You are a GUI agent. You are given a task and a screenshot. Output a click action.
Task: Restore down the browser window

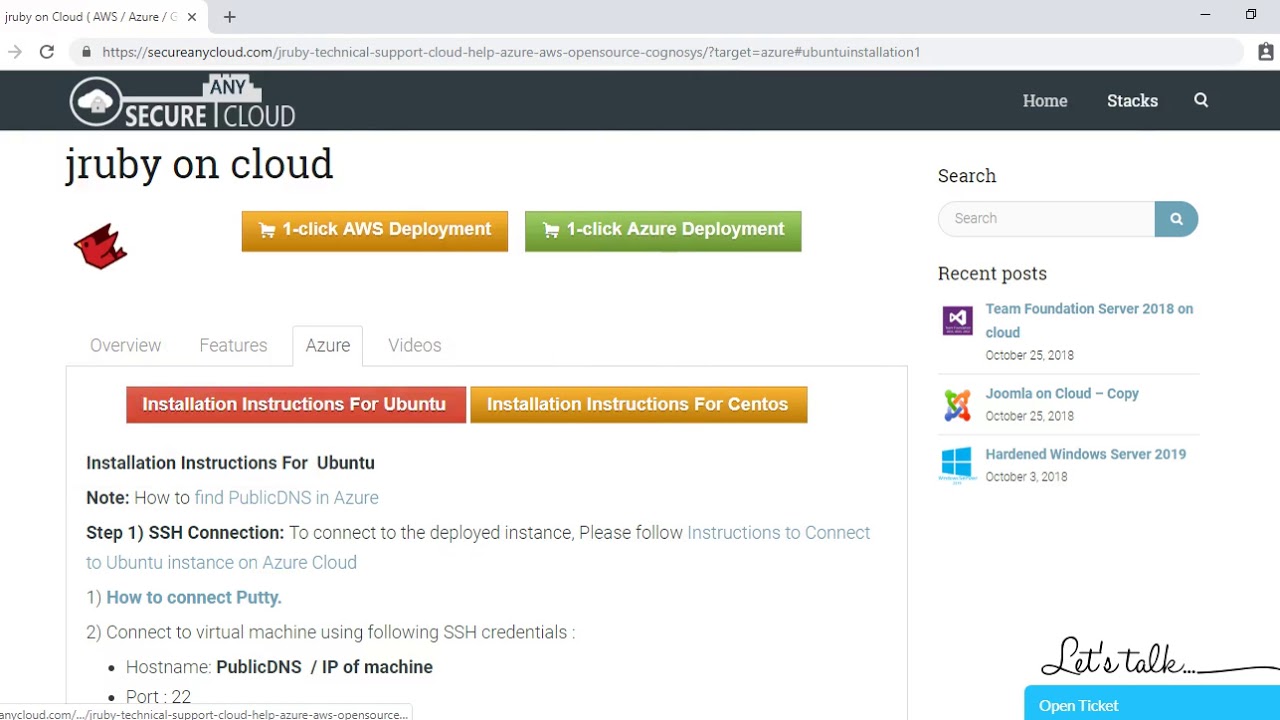(1251, 15)
